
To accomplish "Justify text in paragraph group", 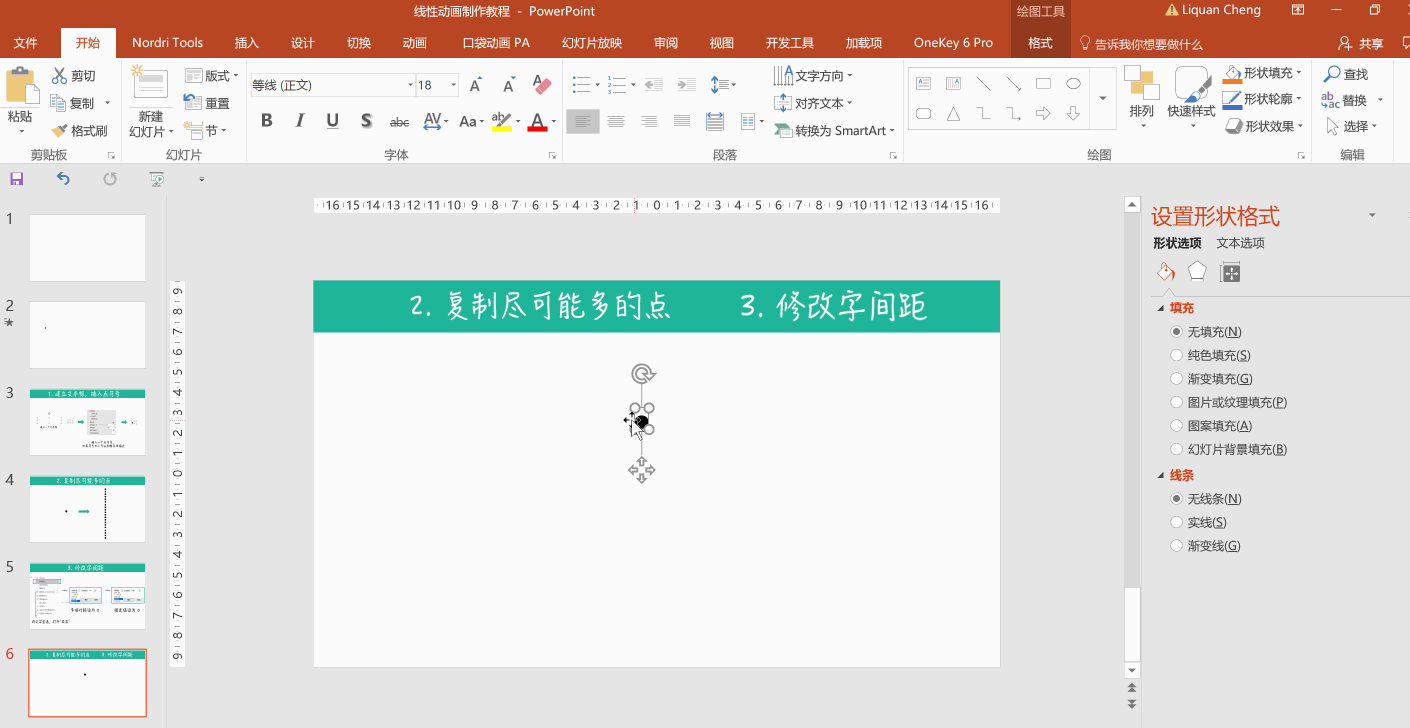I will click(x=682, y=121).
